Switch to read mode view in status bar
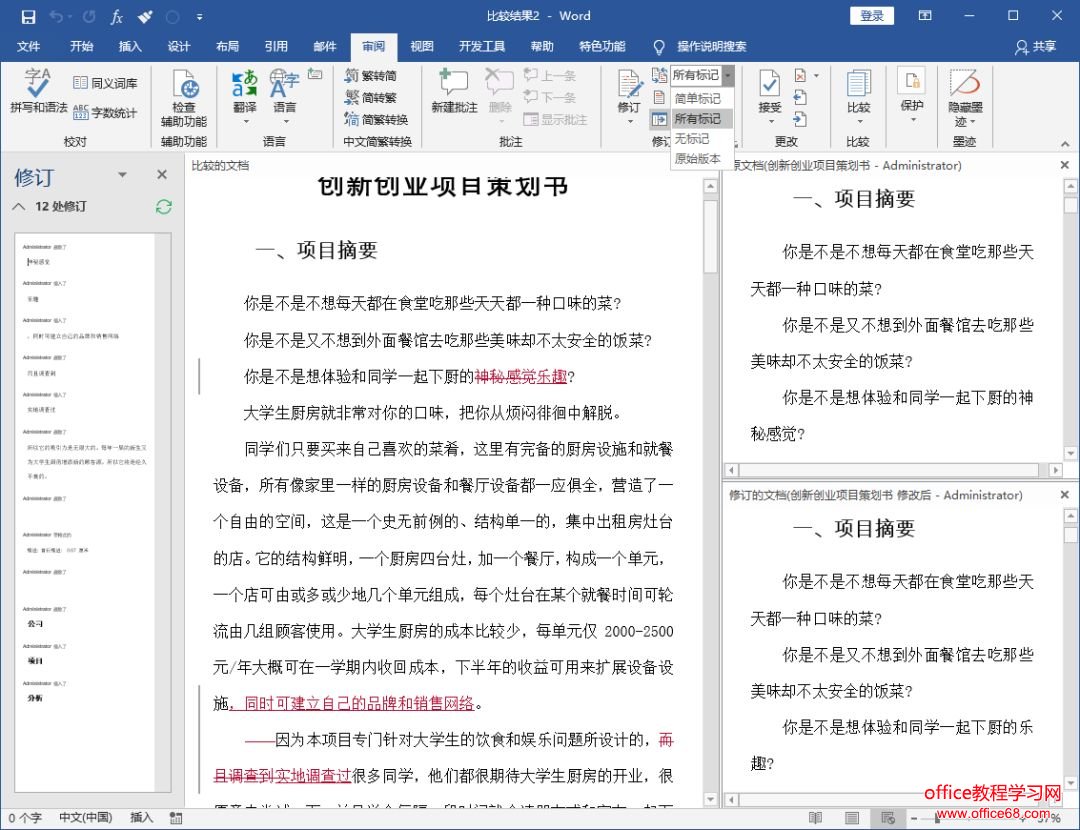 (x=815, y=818)
